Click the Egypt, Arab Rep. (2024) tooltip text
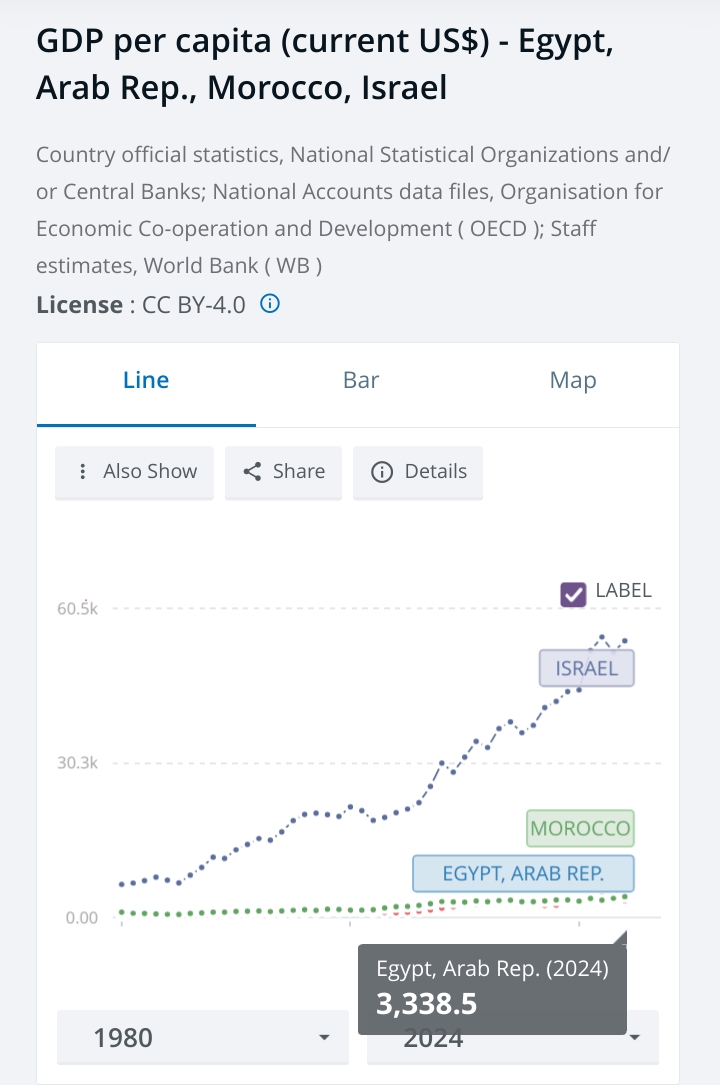Screen dimensions: 720x1085 492,969
